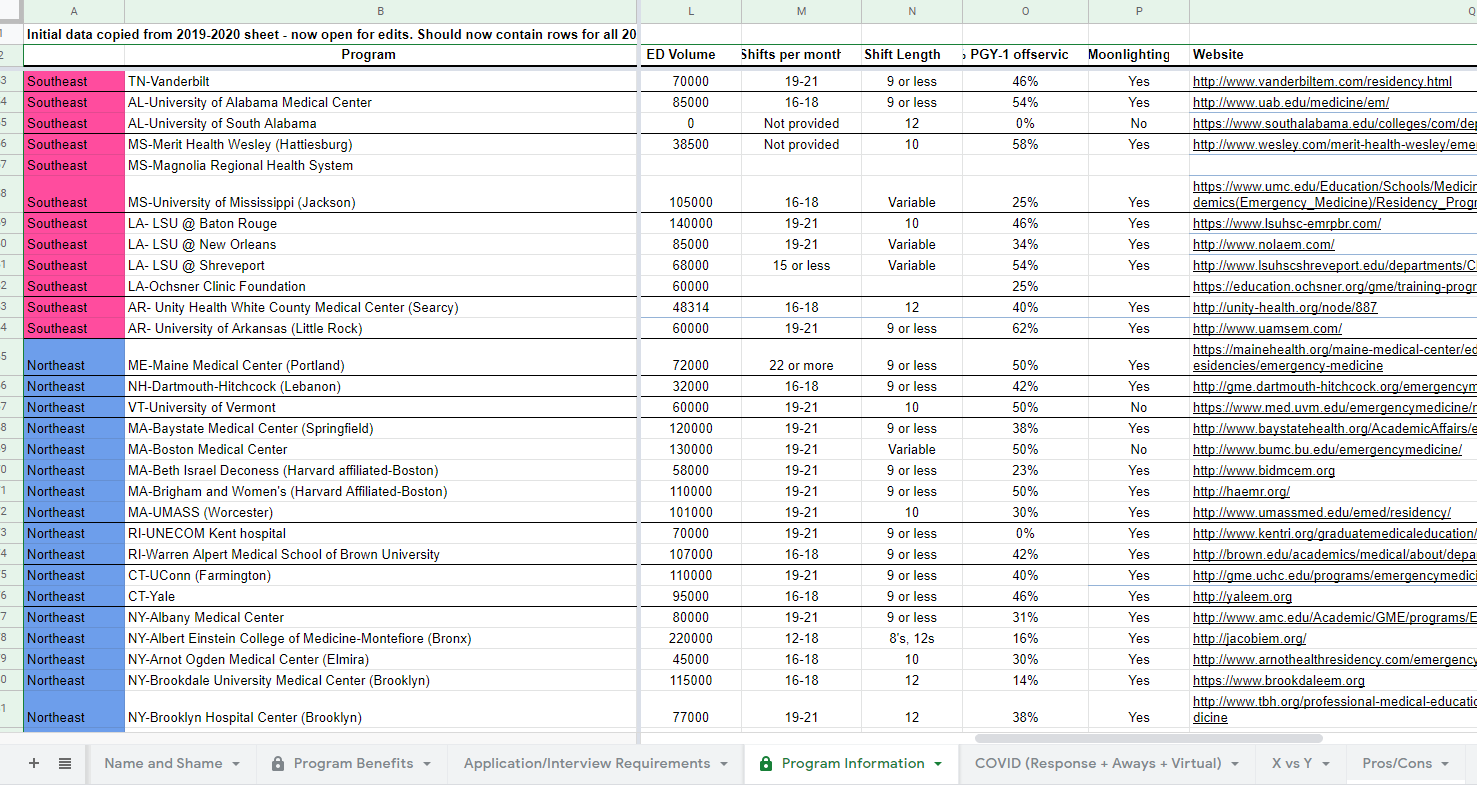Open Name and Shame tab dropdown arrow
This screenshot has width=1477, height=785.
click(236, 764)
